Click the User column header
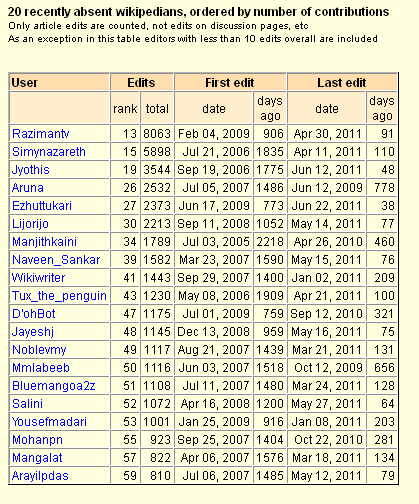The width and height of the screenshot is (419, 504). click(59, 82)
